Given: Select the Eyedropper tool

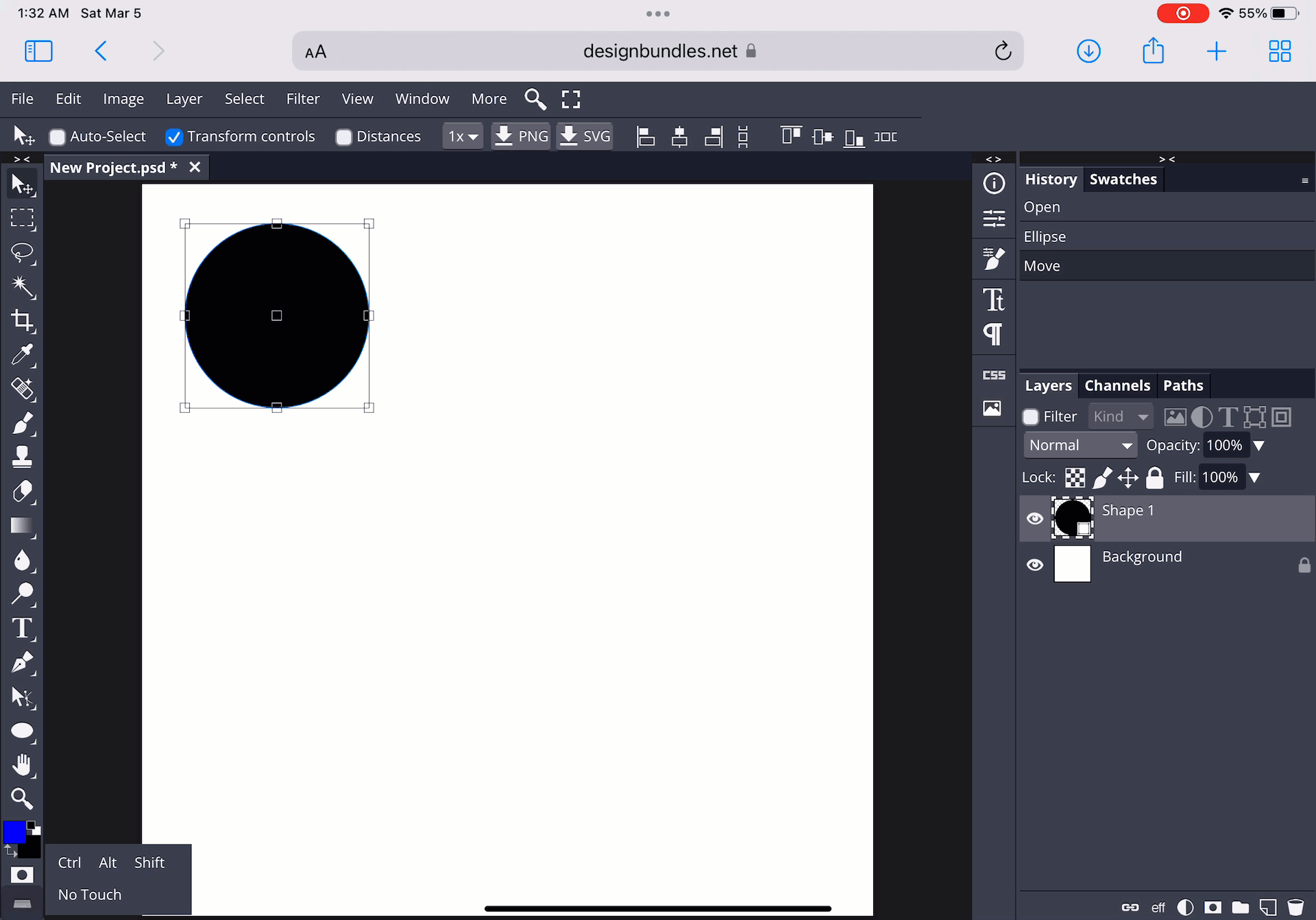Looking at the screenshot, I should [22, 354].
